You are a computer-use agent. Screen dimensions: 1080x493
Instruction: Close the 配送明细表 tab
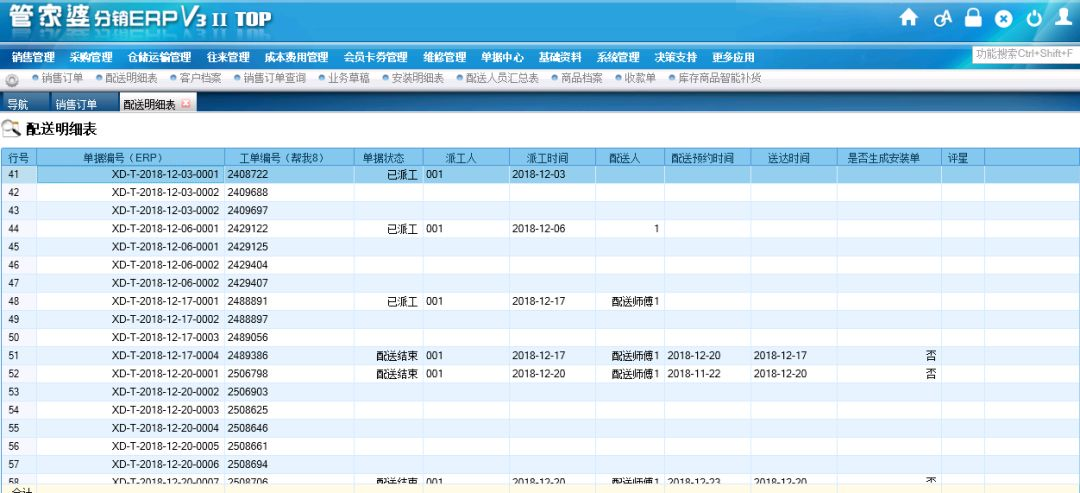click(x=185, y=103)
